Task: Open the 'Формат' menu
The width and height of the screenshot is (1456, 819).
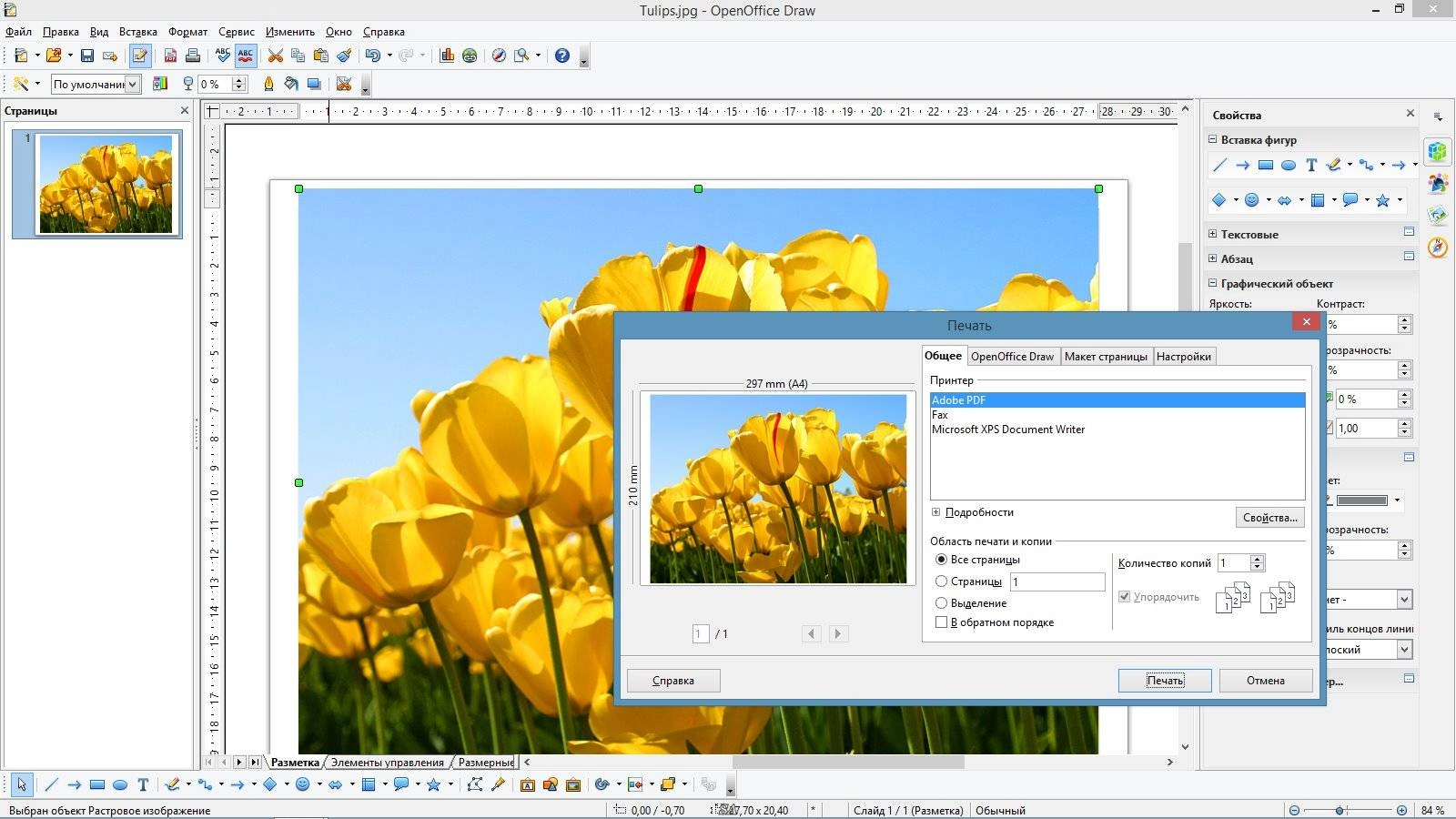Action: 187,32
